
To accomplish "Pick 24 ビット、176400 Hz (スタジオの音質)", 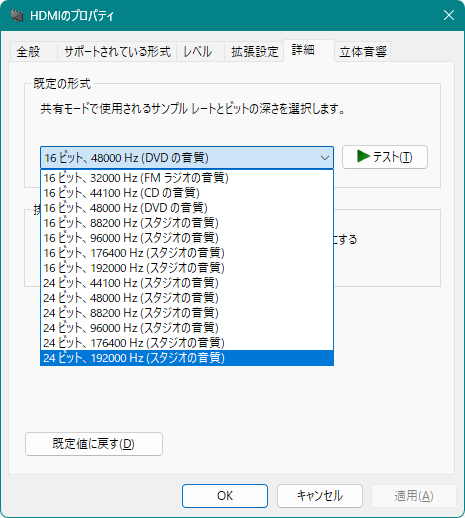I will (187, 343).
